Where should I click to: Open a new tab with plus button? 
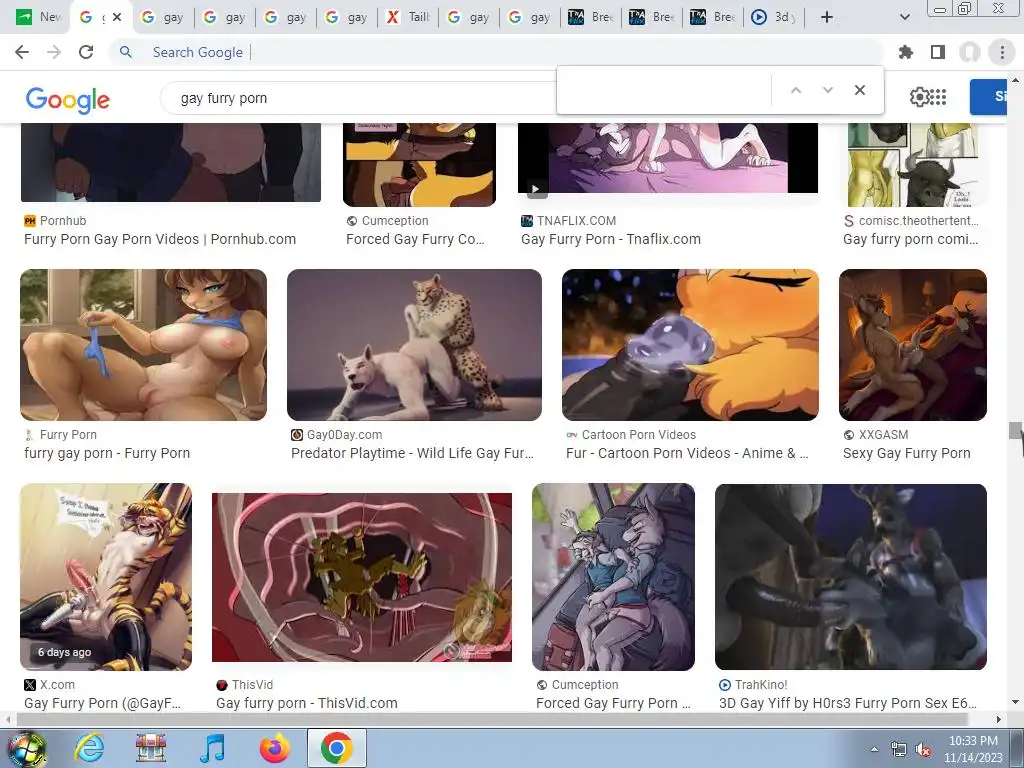click(827, 17)
